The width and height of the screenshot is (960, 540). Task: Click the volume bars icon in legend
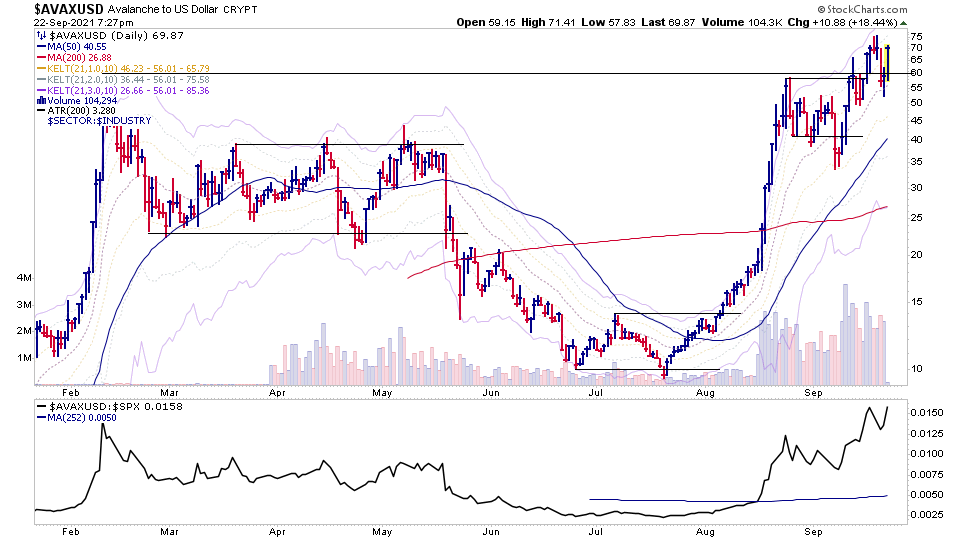(42, 101)
